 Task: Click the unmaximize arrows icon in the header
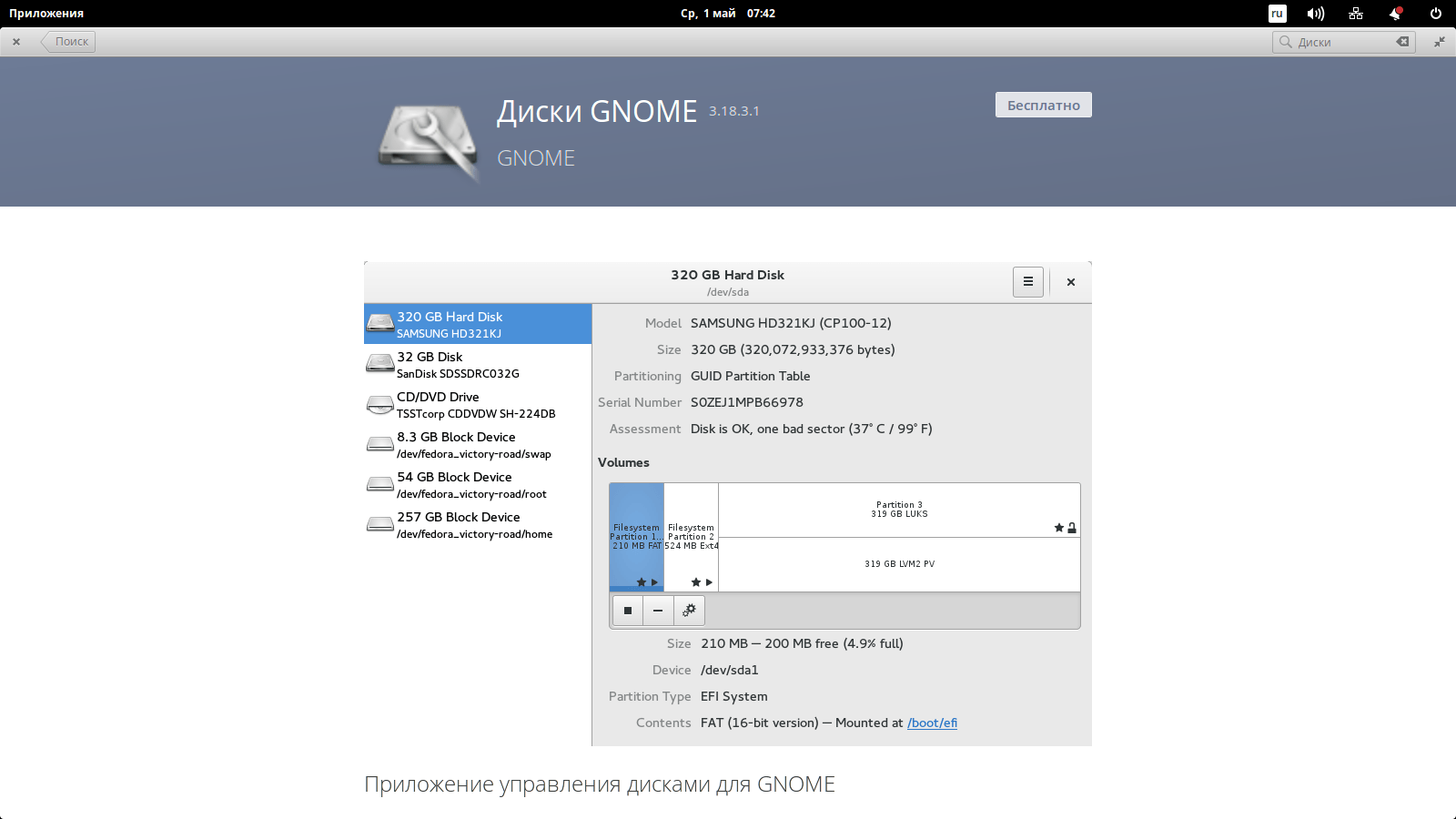pos(1439,42)
